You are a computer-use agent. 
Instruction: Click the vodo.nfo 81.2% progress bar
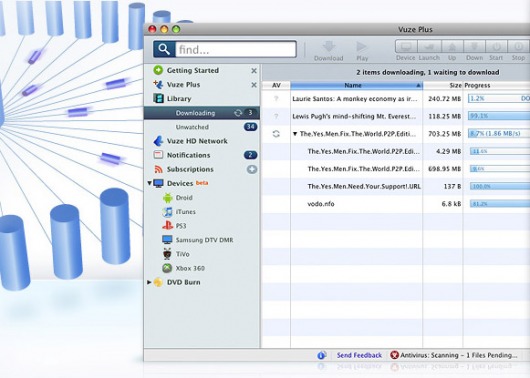(500, 204)
